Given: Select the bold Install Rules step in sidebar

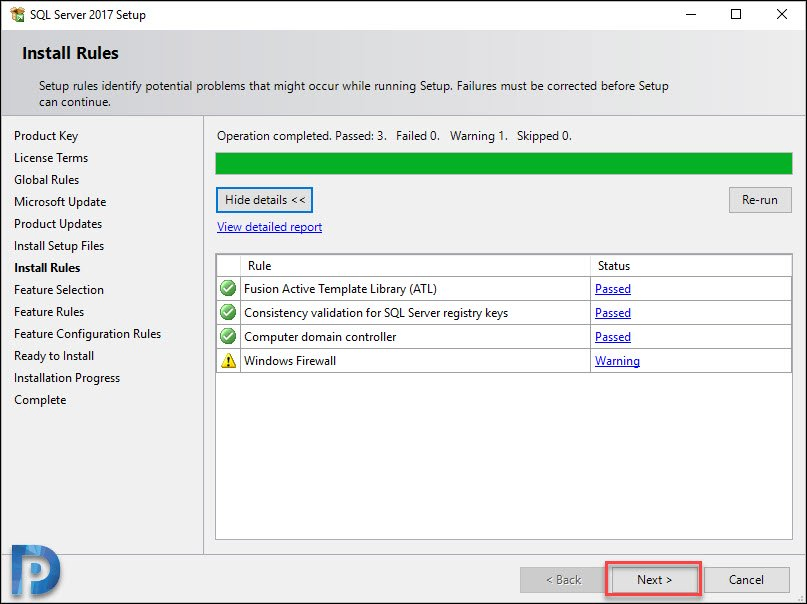Looking at the screenshot, I should [47, 268].
